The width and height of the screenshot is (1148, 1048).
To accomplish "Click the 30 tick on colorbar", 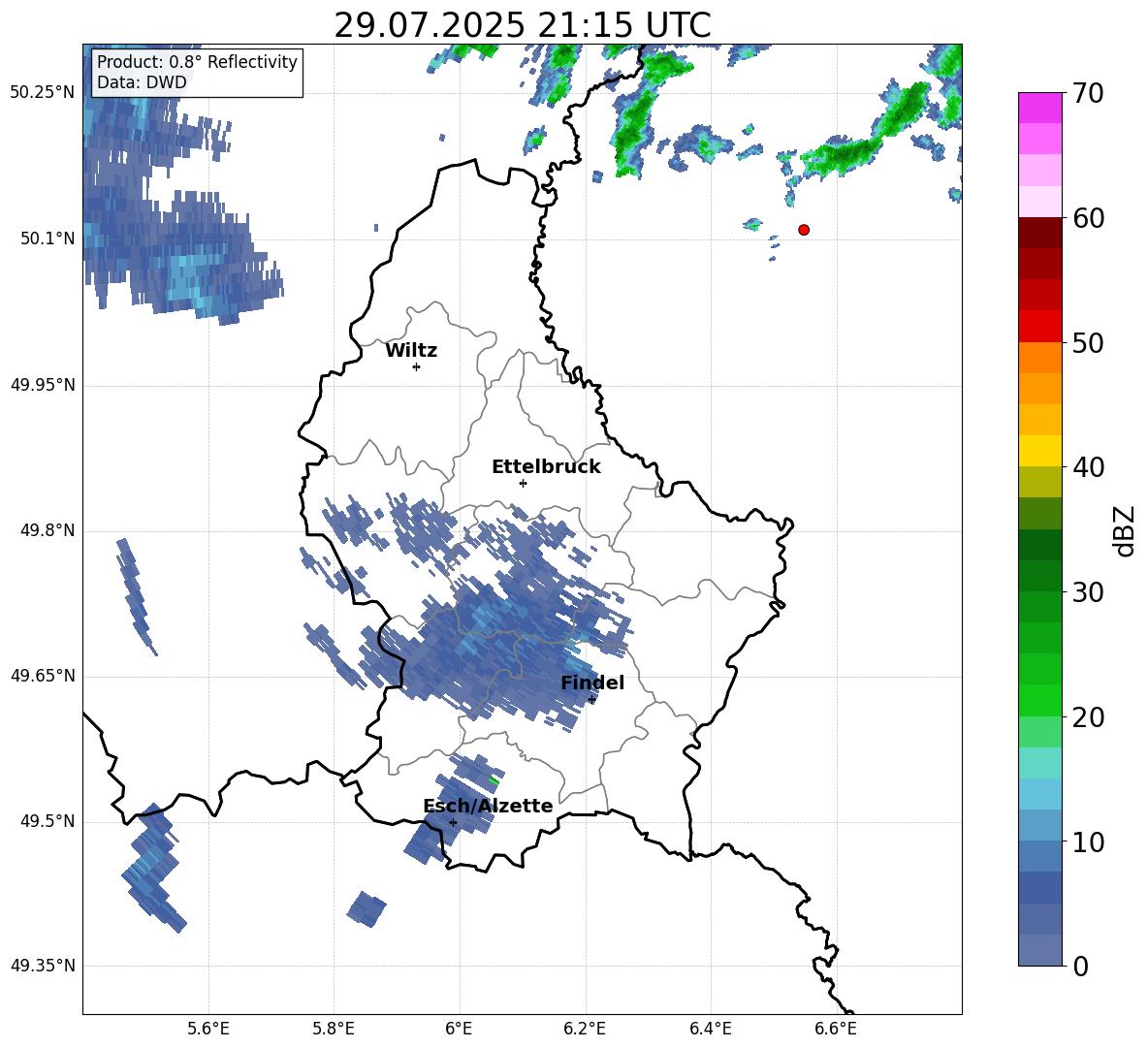I will point(1087,591).
